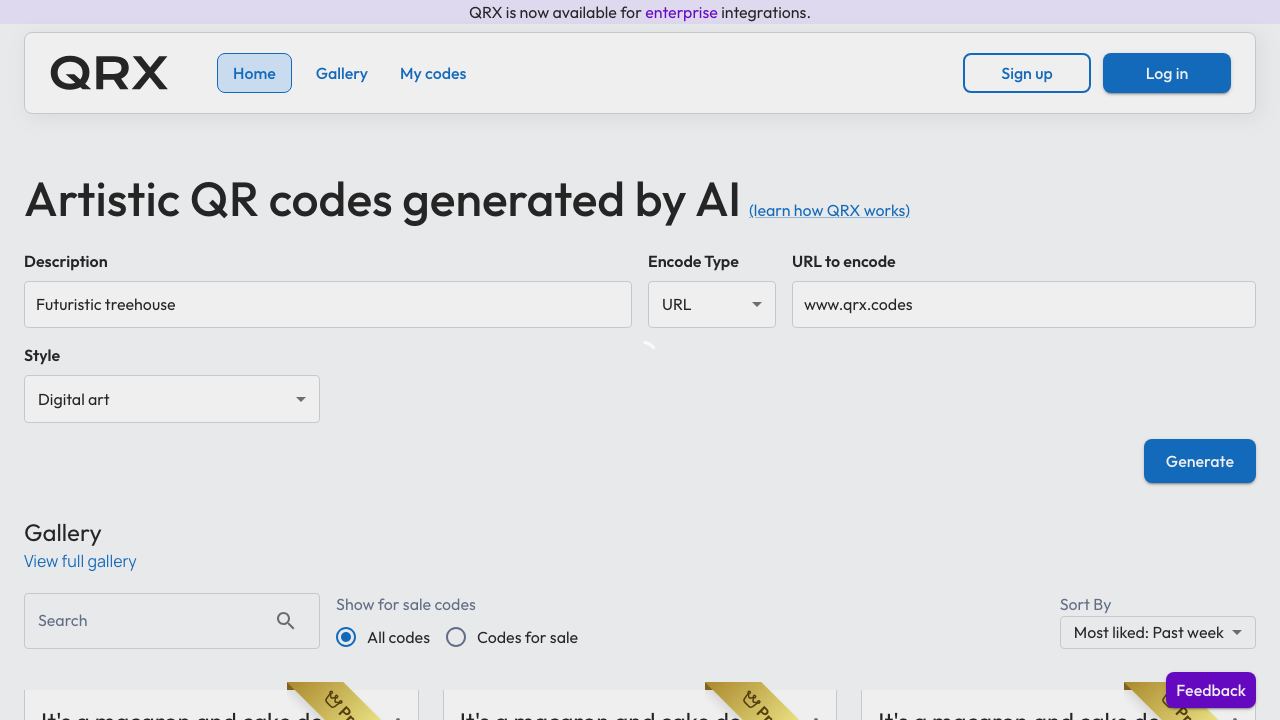Select the Codes for sale radio button
The image size is (1280, 720).
pos(456,637)
